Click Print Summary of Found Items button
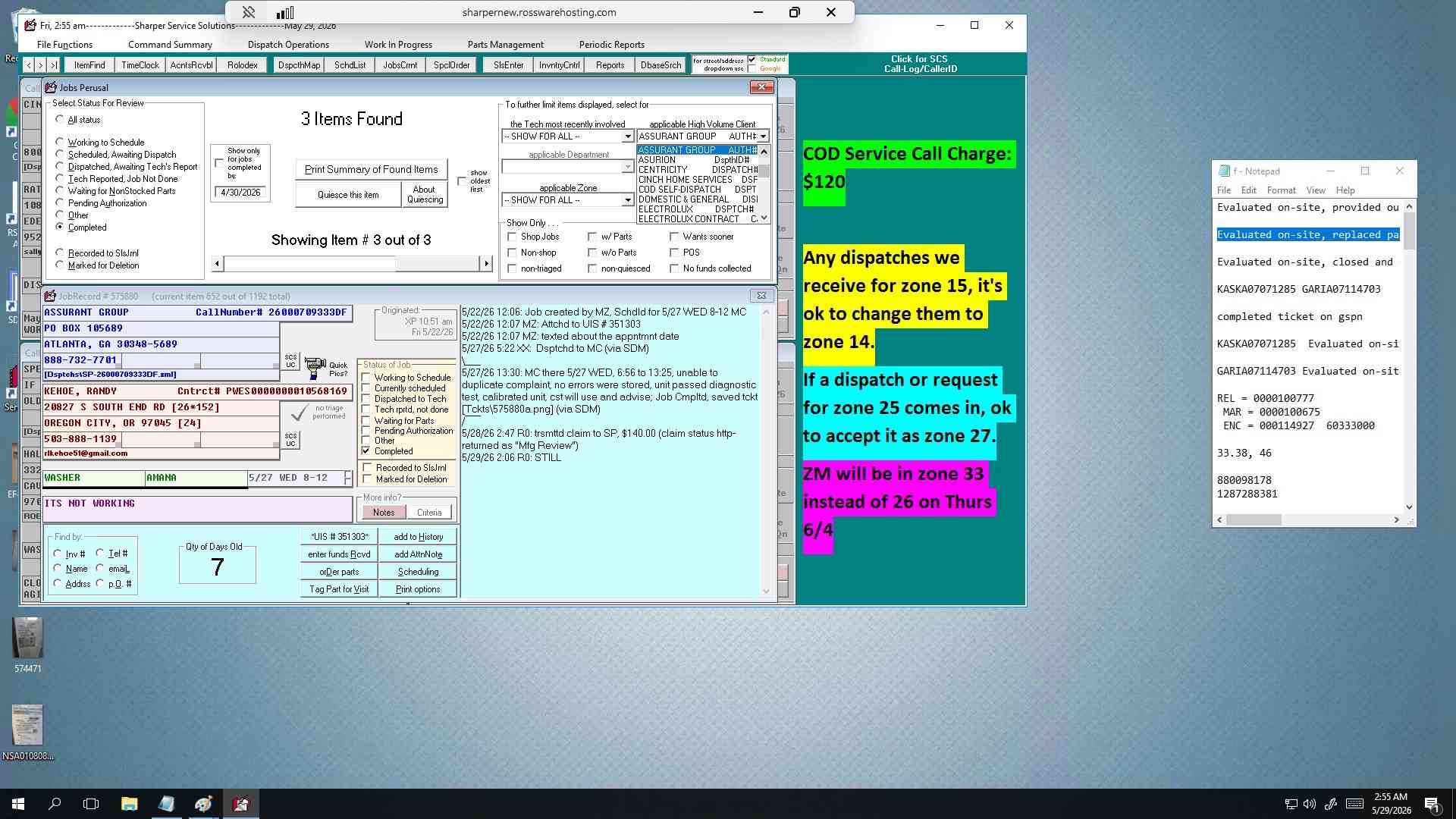This screenshot has height=819, width=1456. click(x=371, y=169)
